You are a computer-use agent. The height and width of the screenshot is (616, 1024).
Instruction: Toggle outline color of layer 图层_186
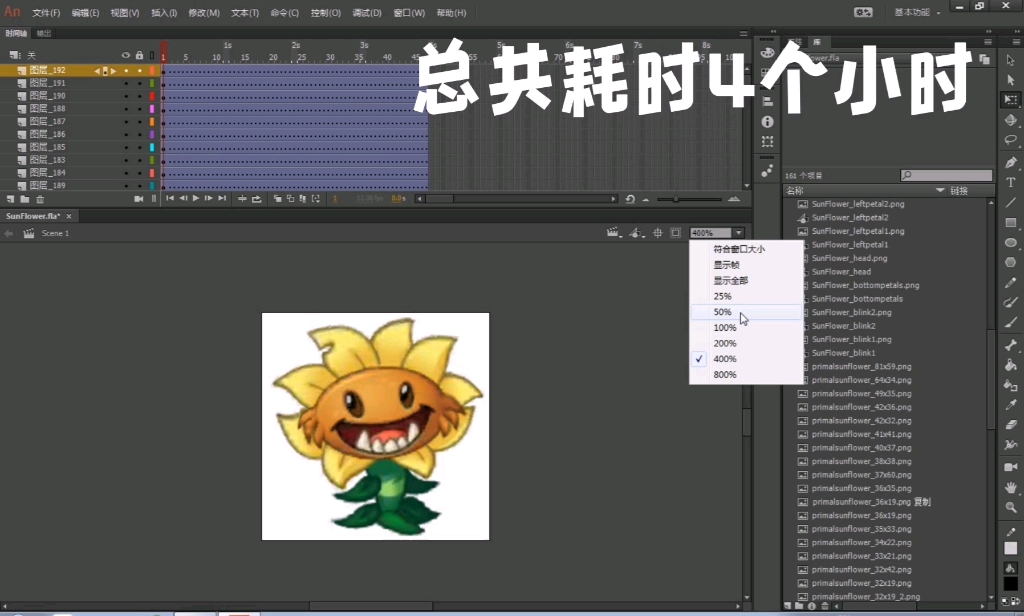coord(152,134)
